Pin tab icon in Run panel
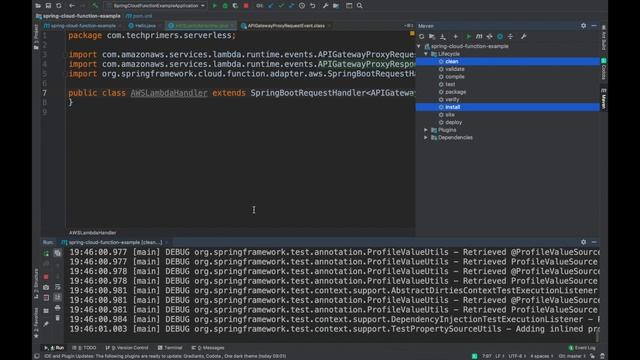 coord(46,324)
